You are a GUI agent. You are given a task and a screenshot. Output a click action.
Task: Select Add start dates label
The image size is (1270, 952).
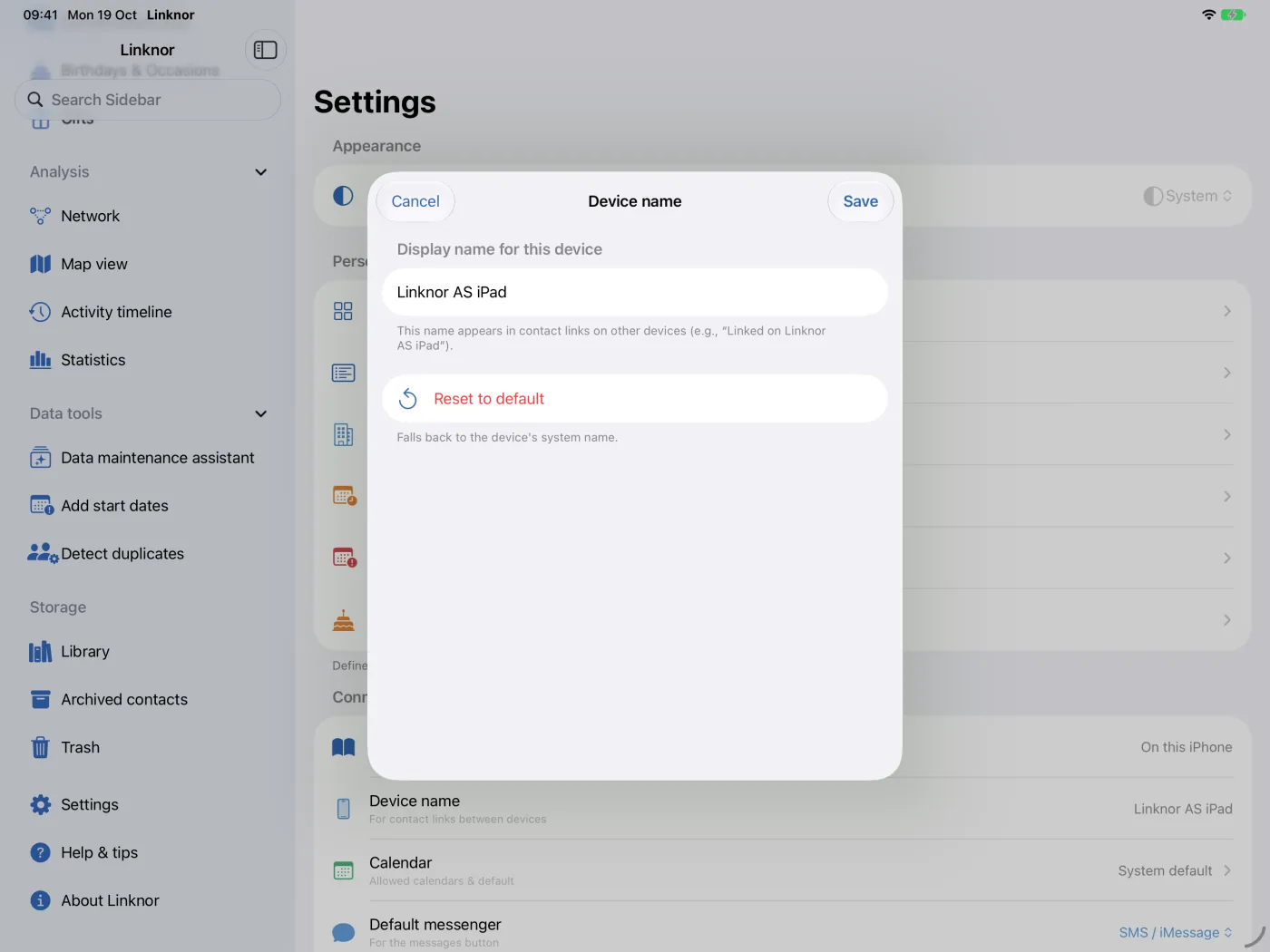[114, 506]
